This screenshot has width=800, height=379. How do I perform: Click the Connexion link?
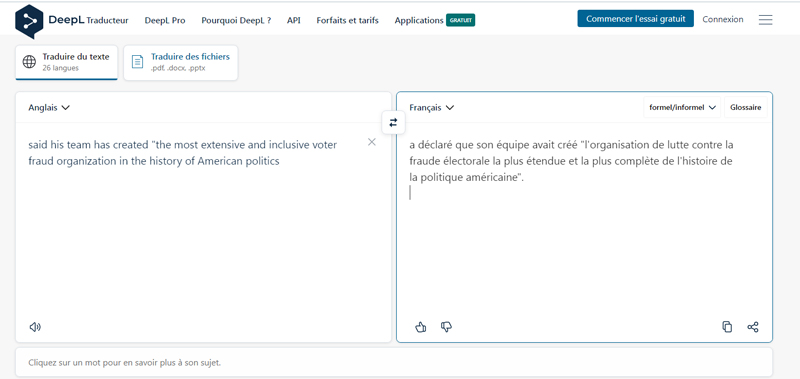(x=722, y=19)
